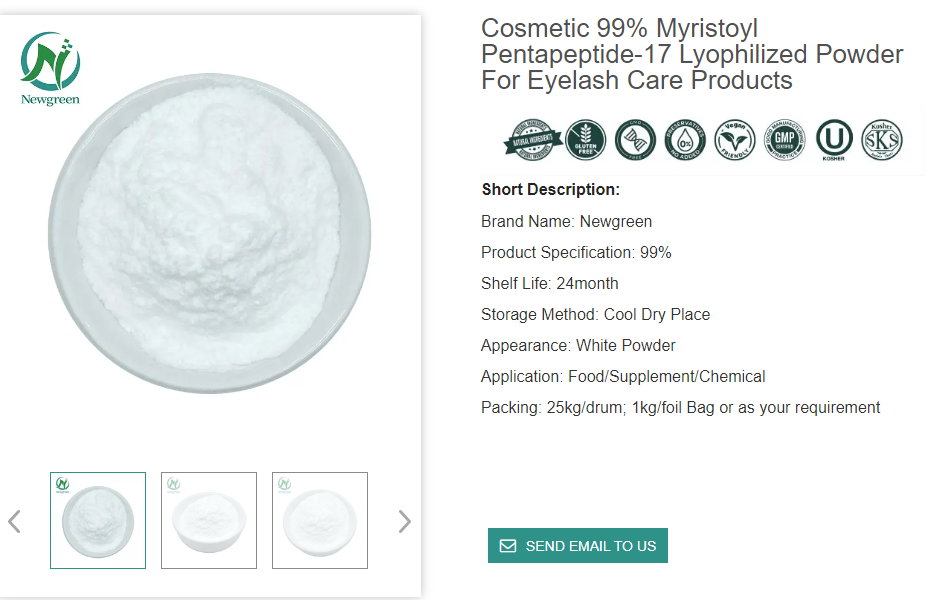Click the Vegan Friendly leaf badge

point(735,140)
